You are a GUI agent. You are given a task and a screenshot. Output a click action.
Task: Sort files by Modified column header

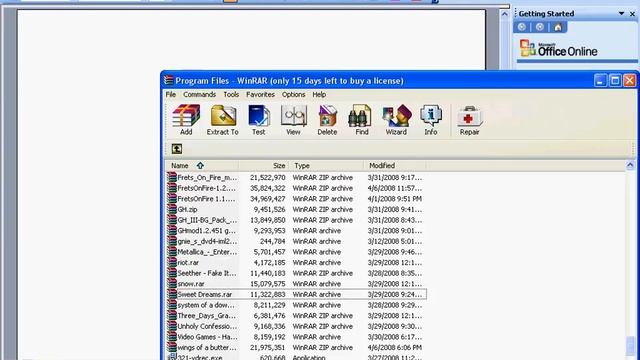click(395, 166)
